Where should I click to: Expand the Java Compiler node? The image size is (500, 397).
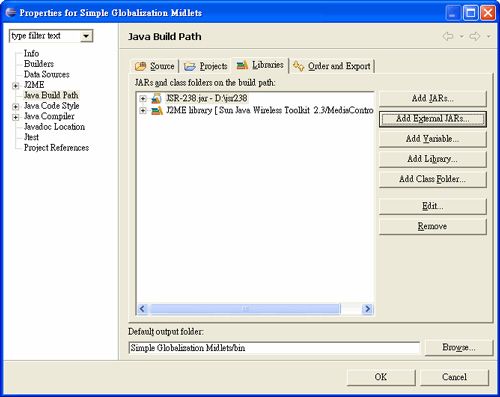(x=15, y=117)
